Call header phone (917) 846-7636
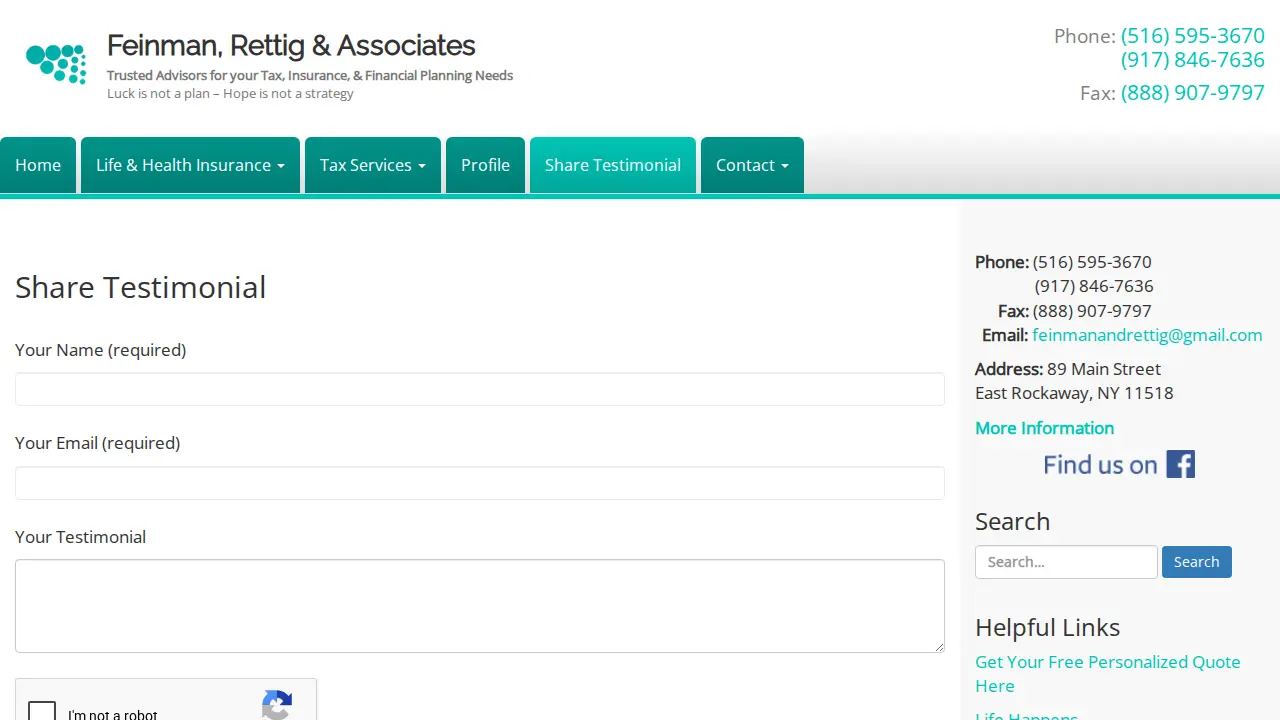 pyautogui.click(x=1193, y=60)
